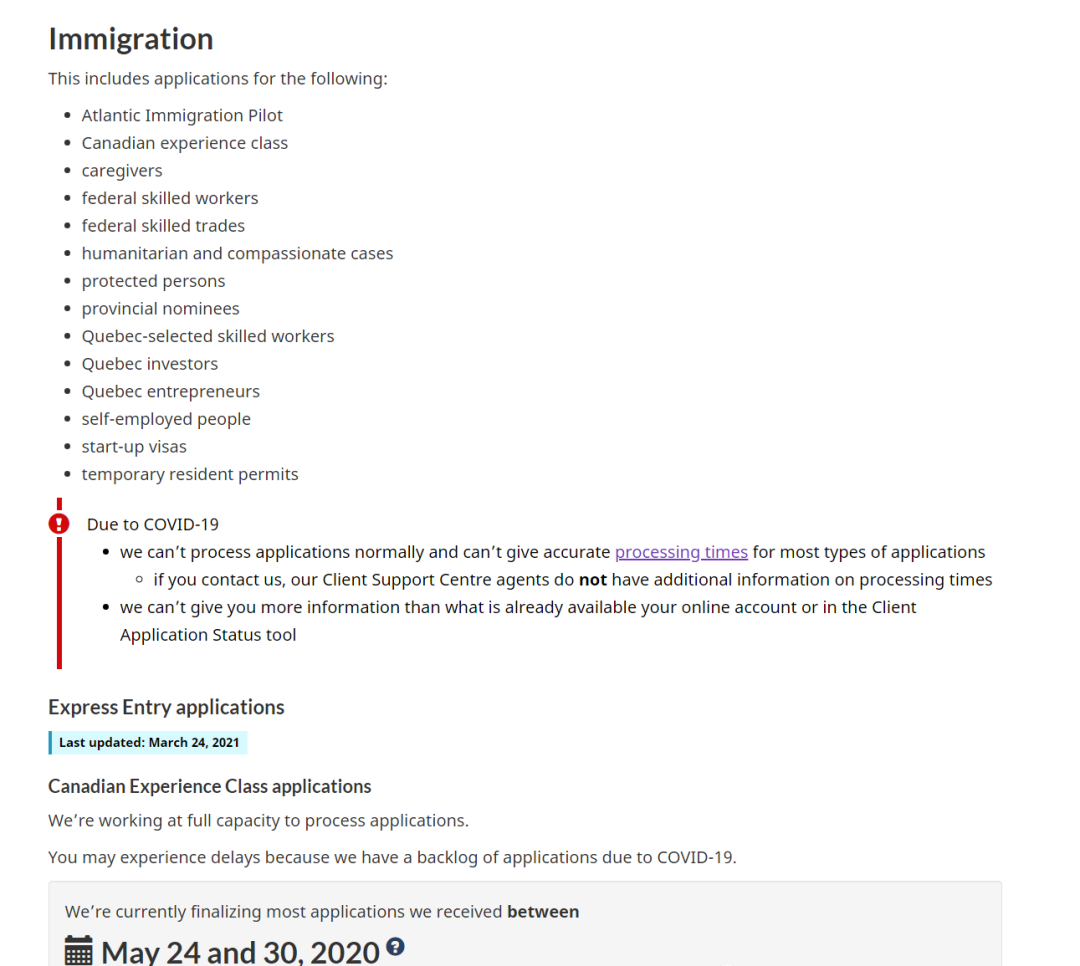
Task: Click the May 24 and 30, 2020 date
Action: click(240, 951)
